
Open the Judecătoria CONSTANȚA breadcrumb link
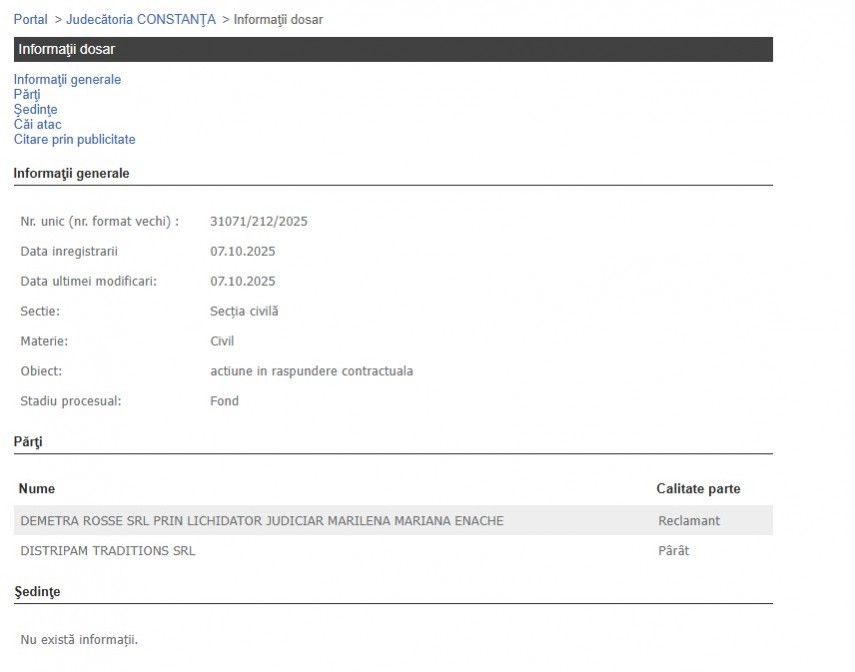[x=140, y=20]
